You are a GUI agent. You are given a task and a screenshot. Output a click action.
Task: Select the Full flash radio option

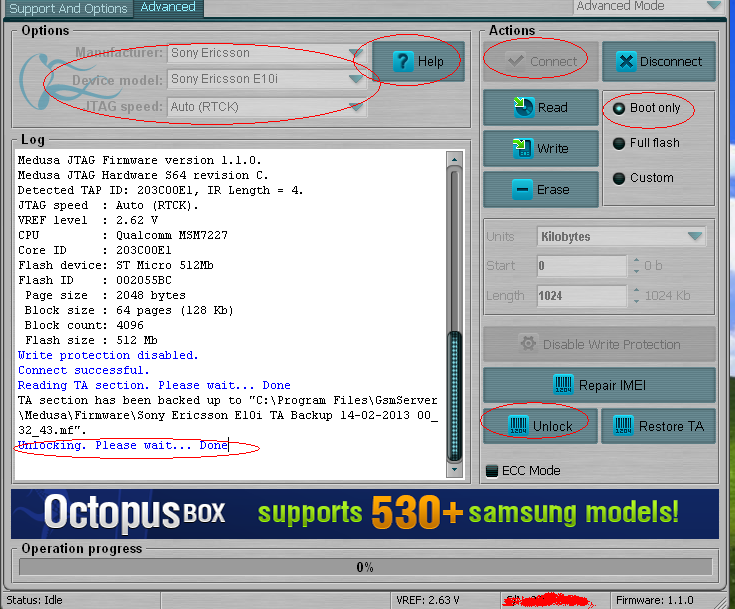point(619,143)
